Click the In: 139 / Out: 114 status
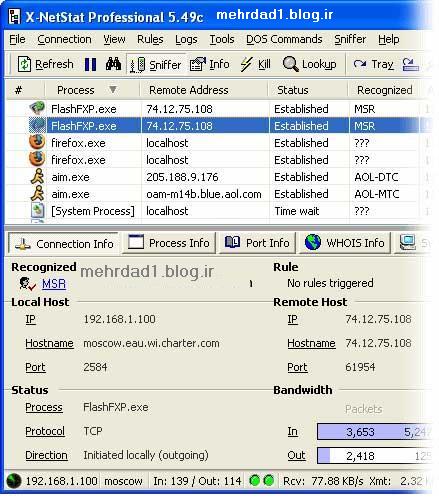Image resolution: width=439 pixels, height=500 pixels. click(x=197, y=481)
